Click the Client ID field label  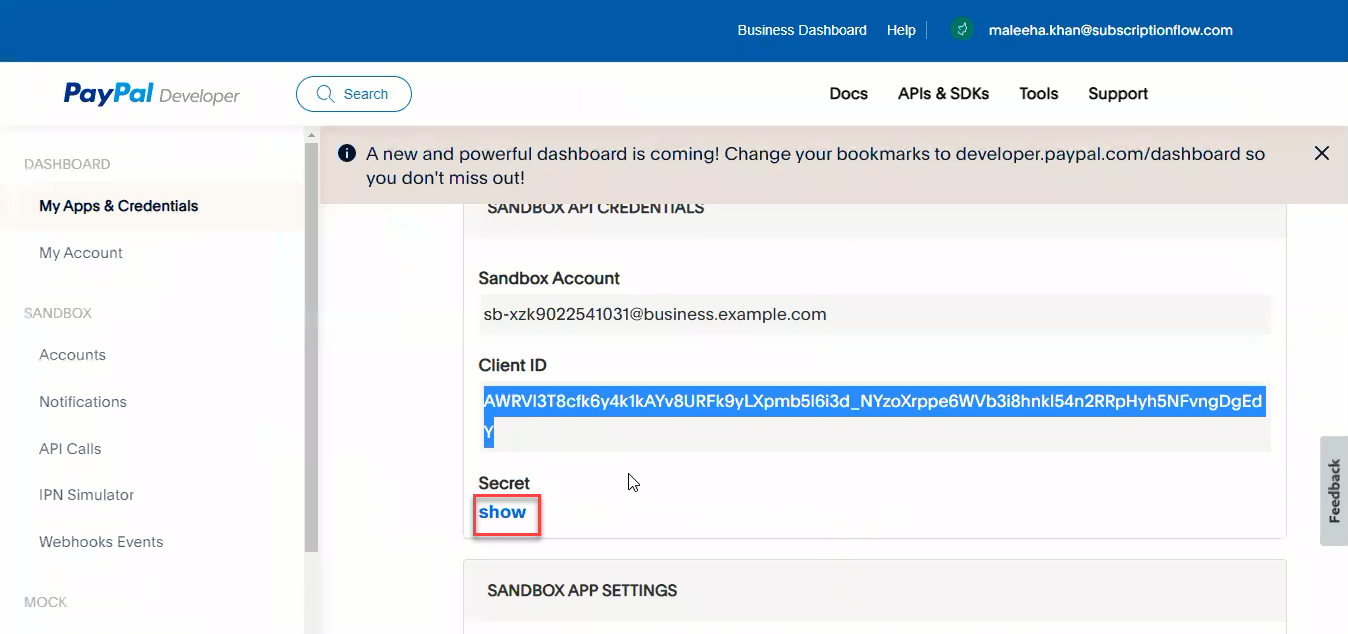(x=512, y=365)
